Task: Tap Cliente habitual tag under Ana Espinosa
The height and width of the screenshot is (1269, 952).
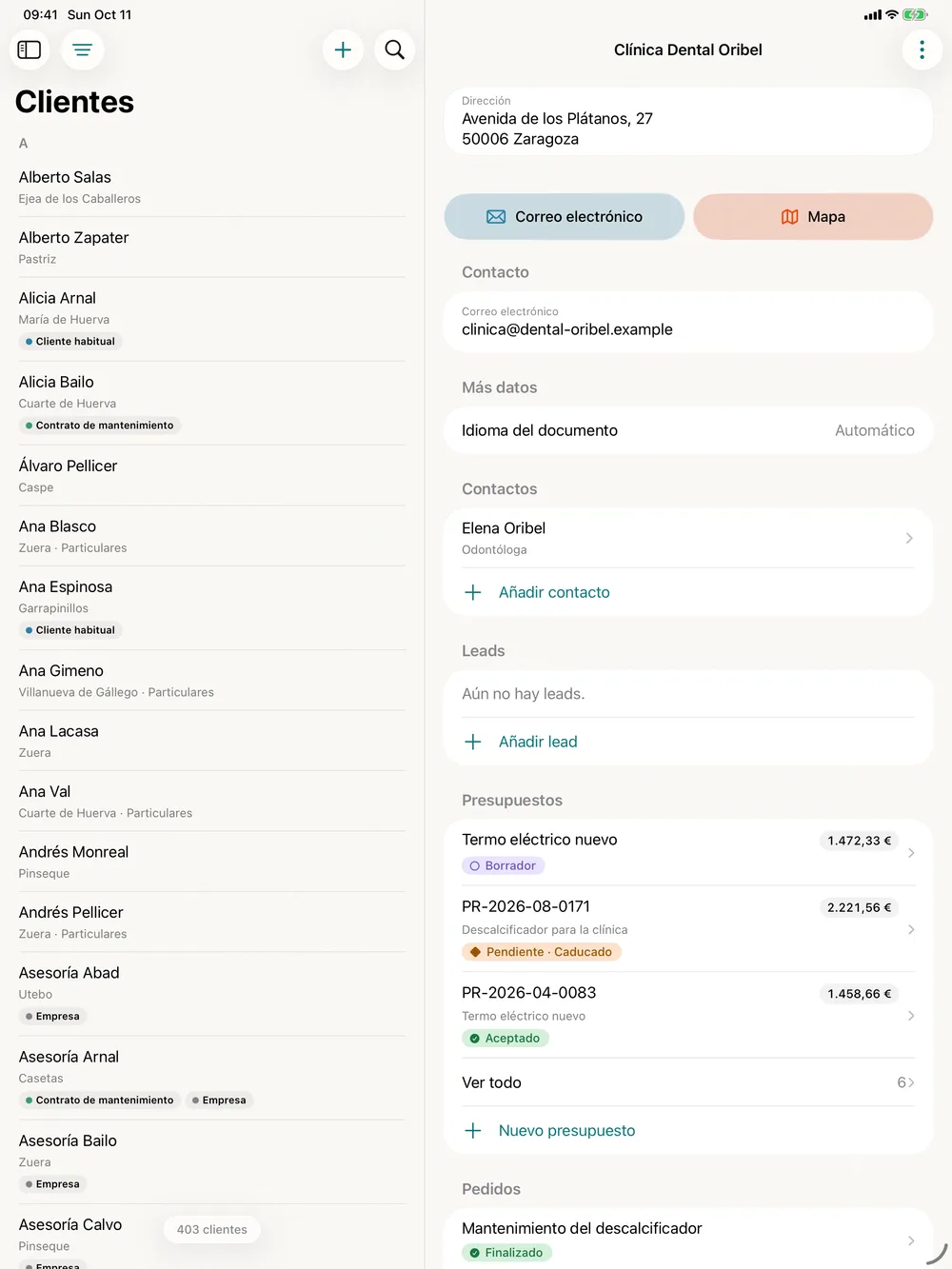Action: click(70, 630)
